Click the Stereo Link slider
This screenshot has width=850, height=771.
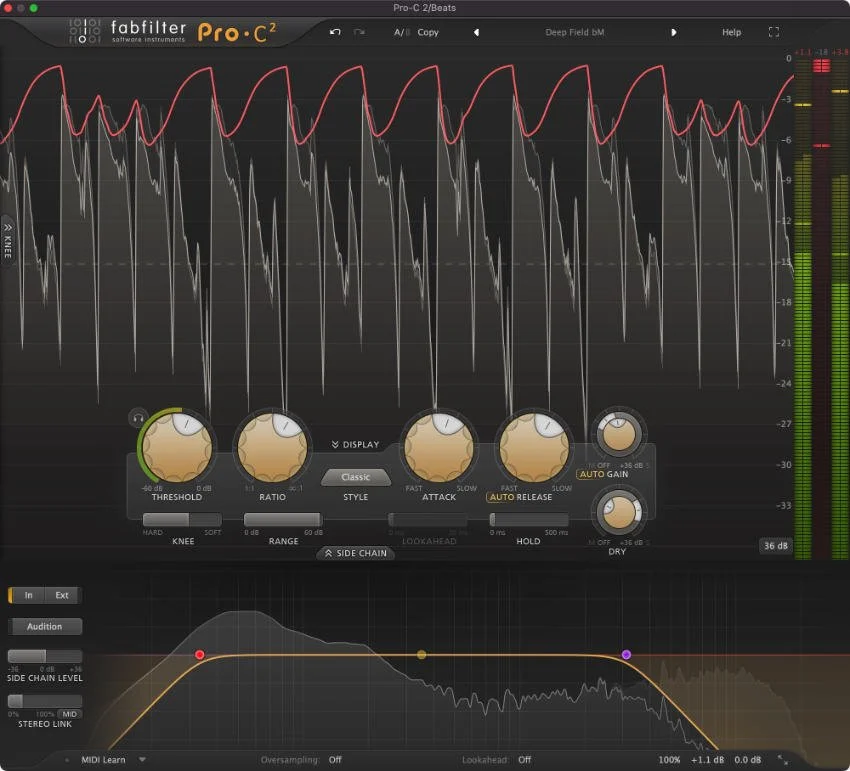45,701
